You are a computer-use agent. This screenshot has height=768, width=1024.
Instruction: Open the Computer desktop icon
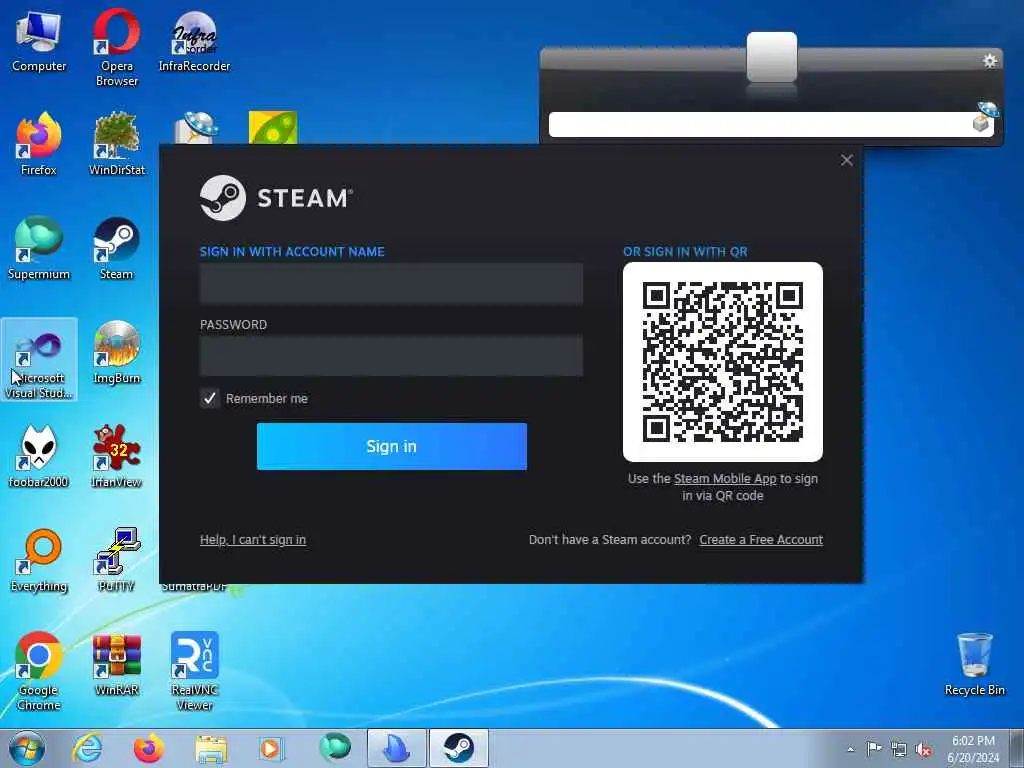tap(39, 42)
